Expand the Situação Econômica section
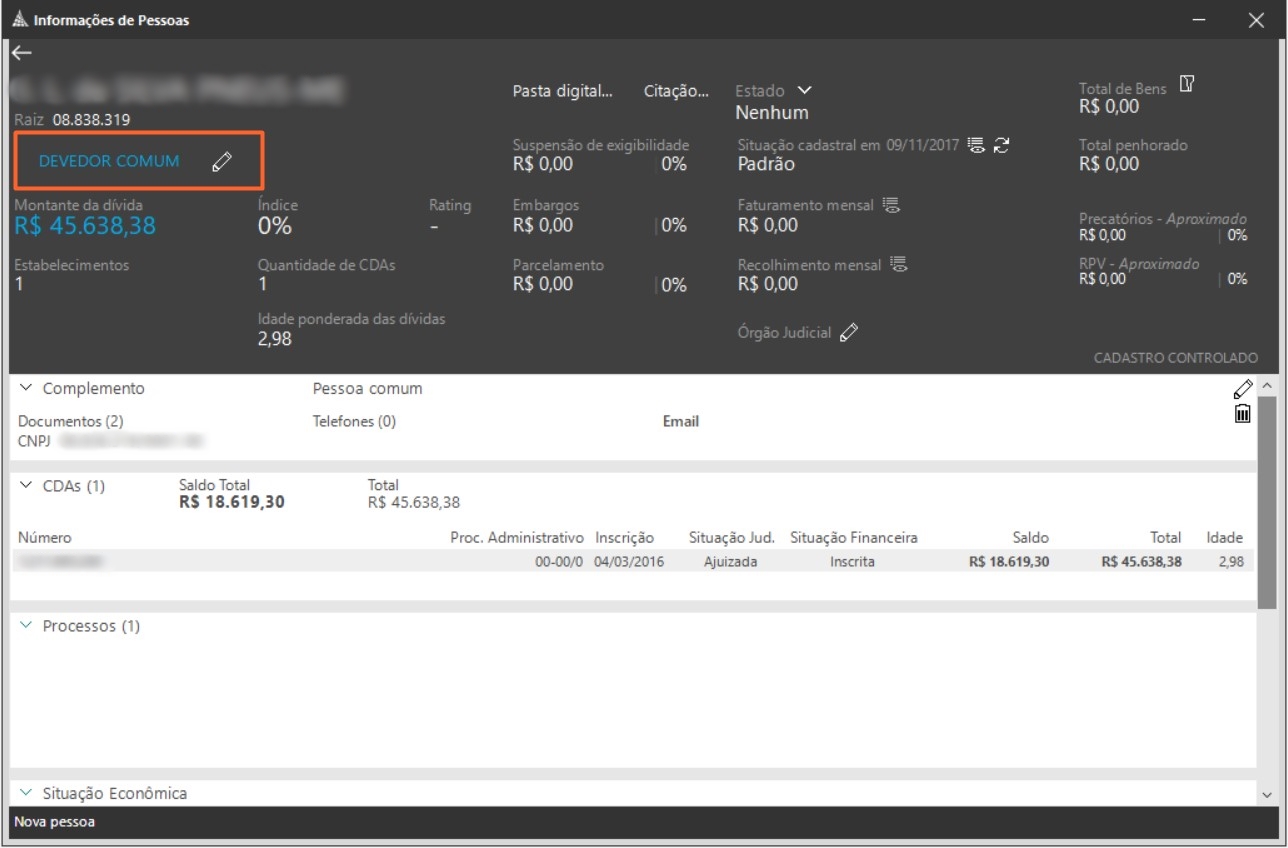The width and height of the screenshot is (1288, 848). [x=26, y=793]
